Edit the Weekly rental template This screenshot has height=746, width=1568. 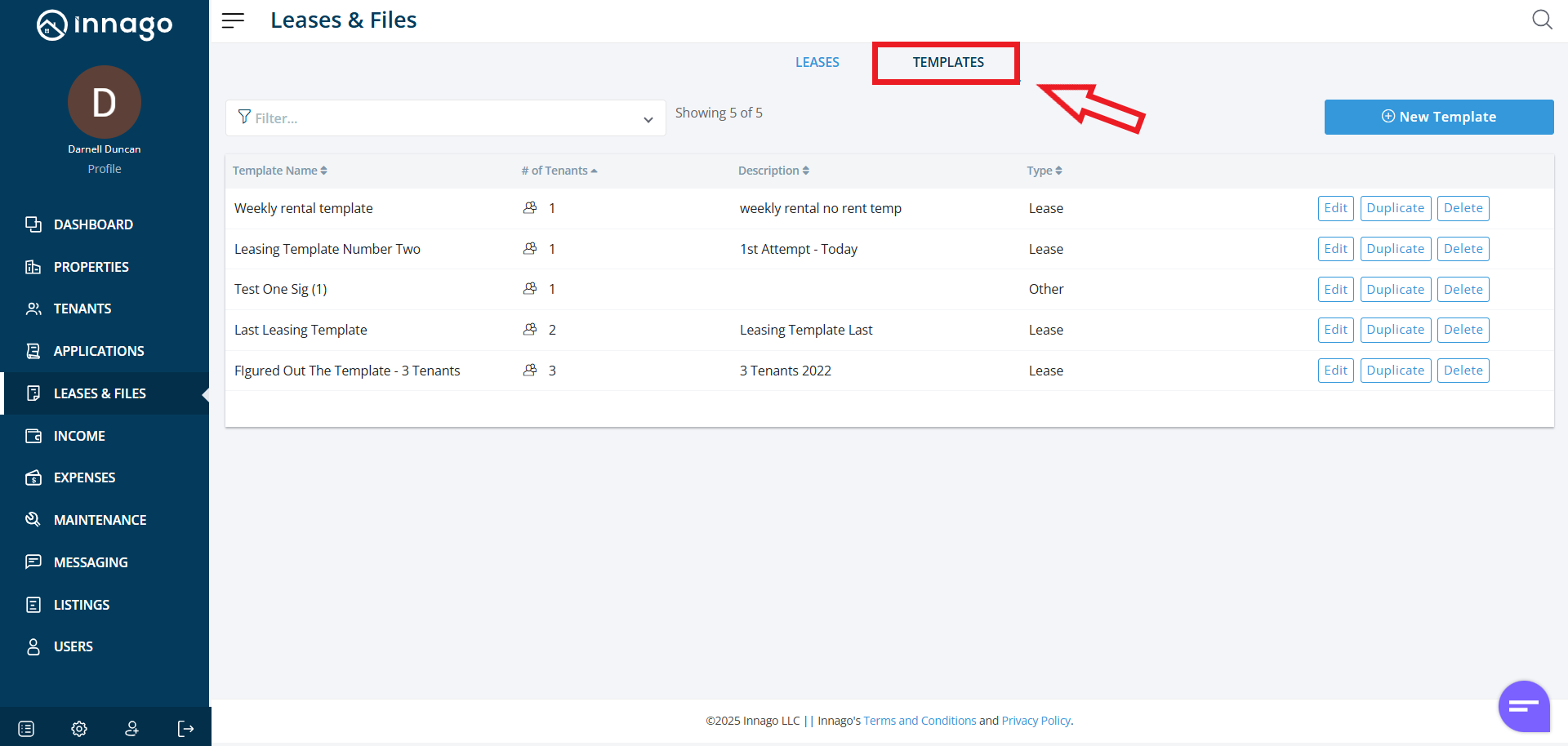(x=1335, y=208)
